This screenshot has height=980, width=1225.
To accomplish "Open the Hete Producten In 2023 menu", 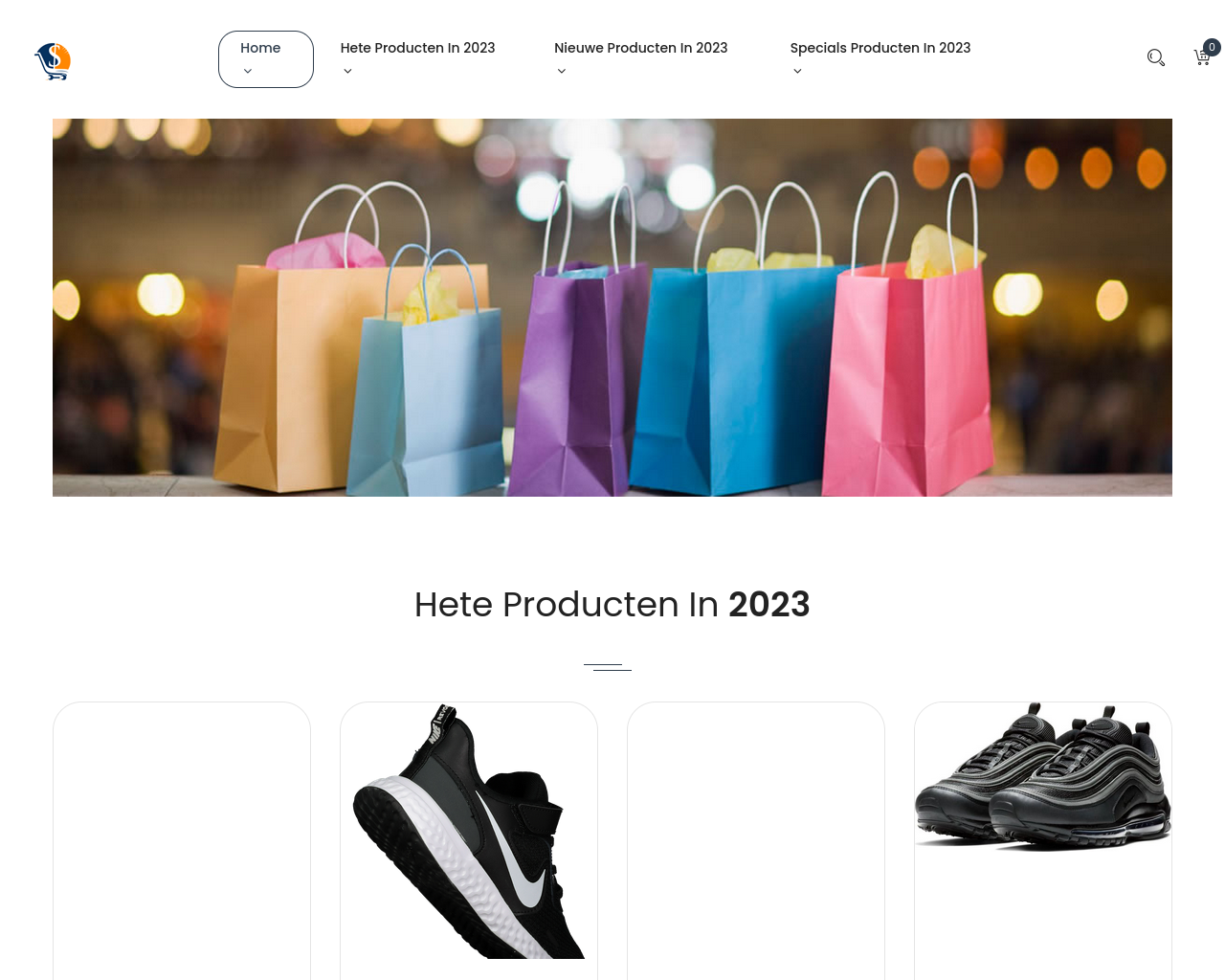I will [x=417, y=48].
